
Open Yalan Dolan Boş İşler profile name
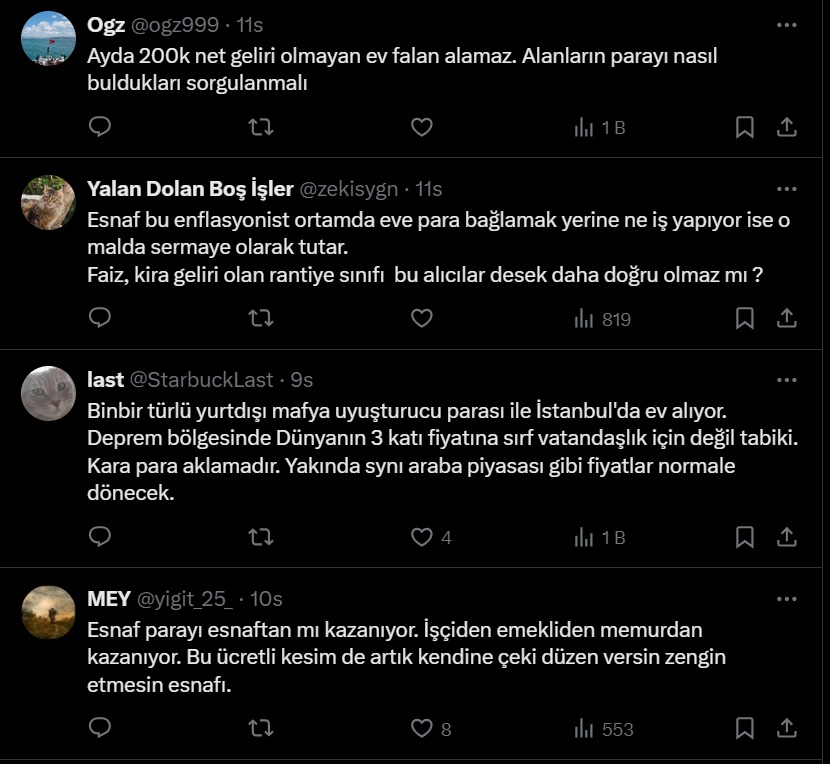pyautogui.click(x=190, y=189)
